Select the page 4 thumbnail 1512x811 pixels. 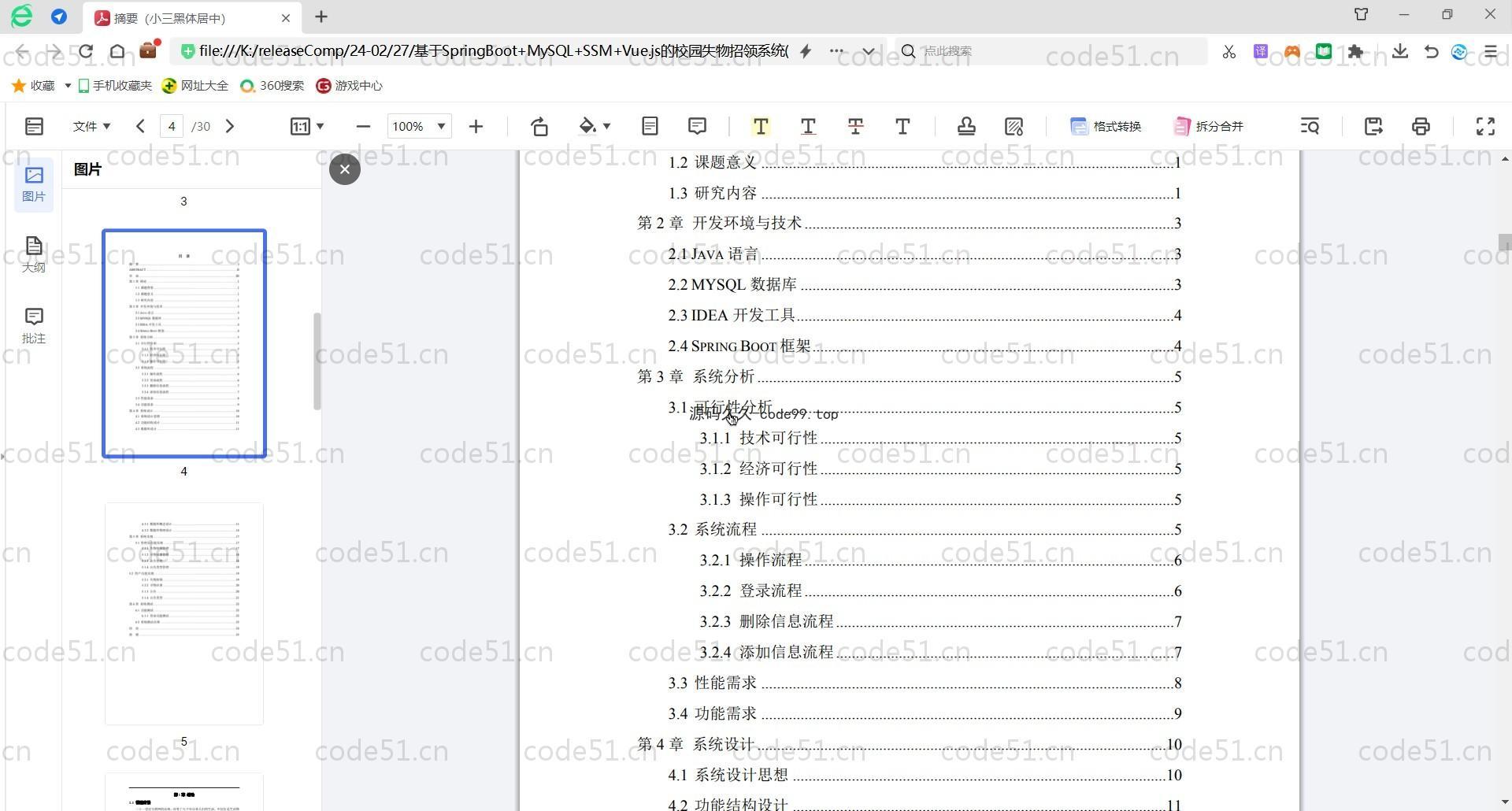click(x=184, y=343)
